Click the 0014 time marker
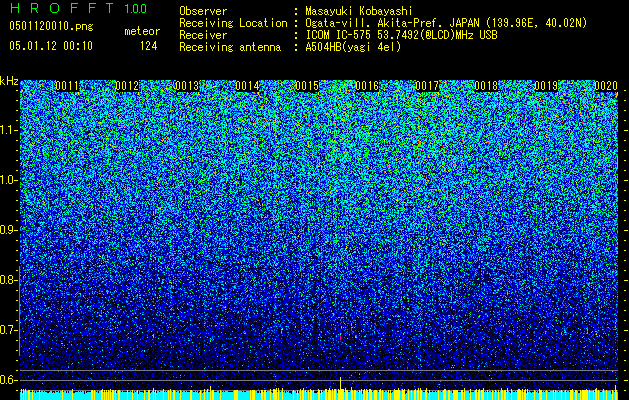The height and width of the screenshot is (400, 629). 247,86
